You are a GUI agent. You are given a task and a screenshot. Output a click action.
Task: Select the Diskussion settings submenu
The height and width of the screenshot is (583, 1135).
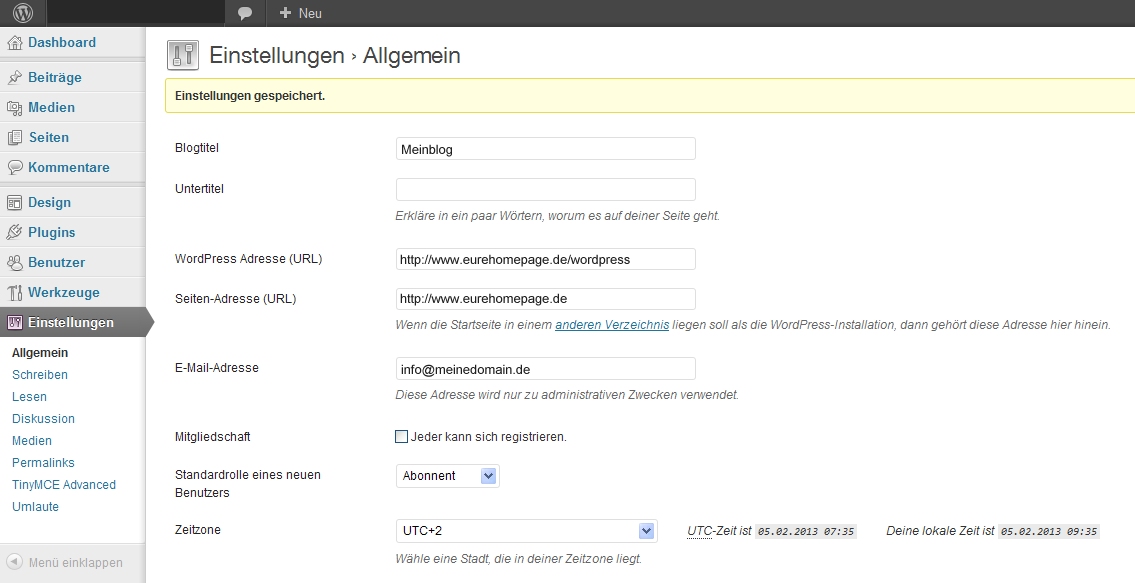tap(43, 419)
